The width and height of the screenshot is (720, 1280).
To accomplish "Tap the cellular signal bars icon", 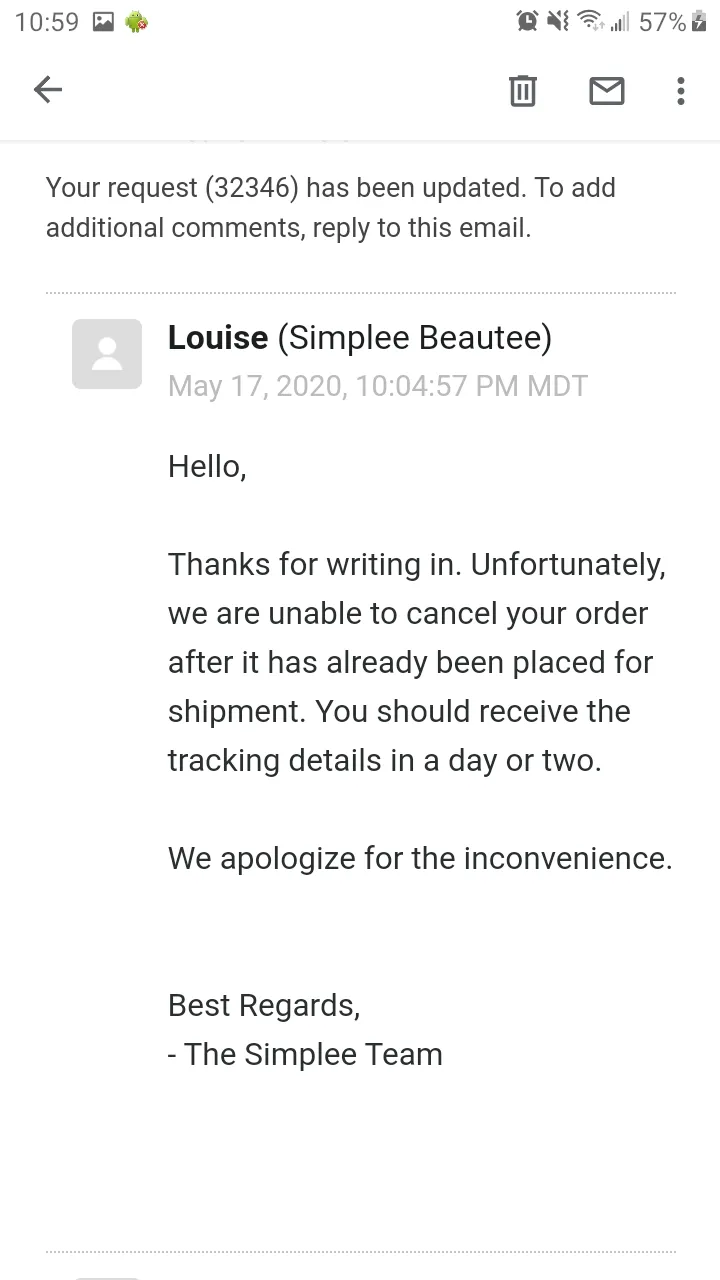I will tap(620, 21).
